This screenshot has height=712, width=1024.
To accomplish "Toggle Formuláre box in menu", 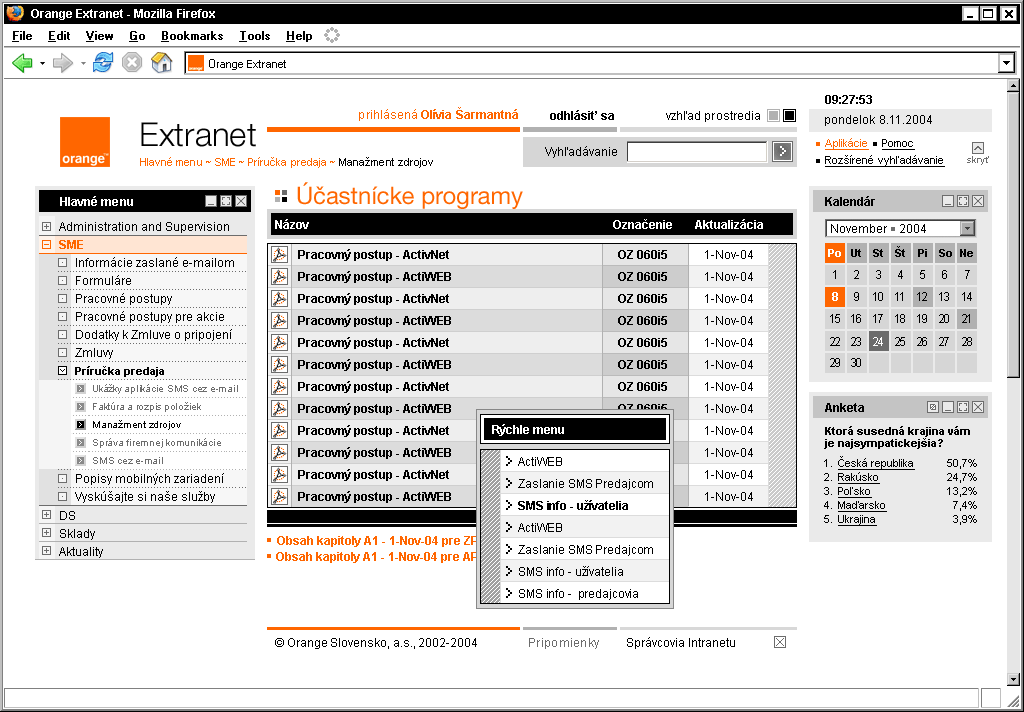I will tap(63, 281).
